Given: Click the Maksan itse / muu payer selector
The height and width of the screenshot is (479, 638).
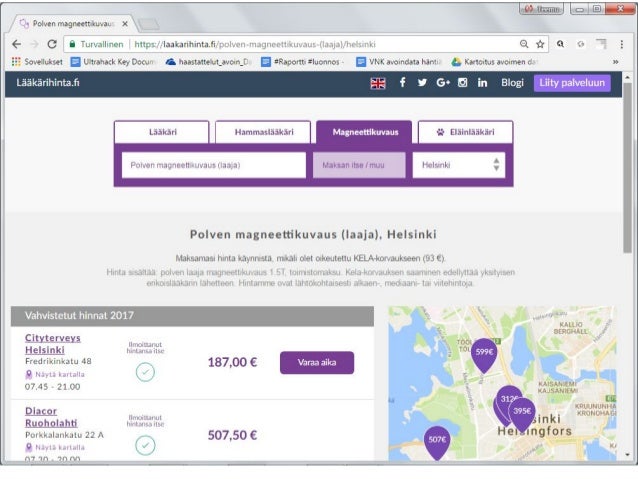Looking at the screenshot, I should [359, 165].
